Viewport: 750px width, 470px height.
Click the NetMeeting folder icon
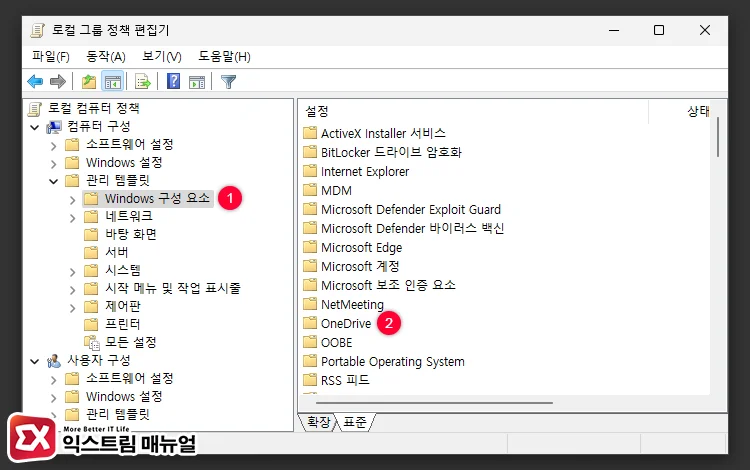coord(310,304)
